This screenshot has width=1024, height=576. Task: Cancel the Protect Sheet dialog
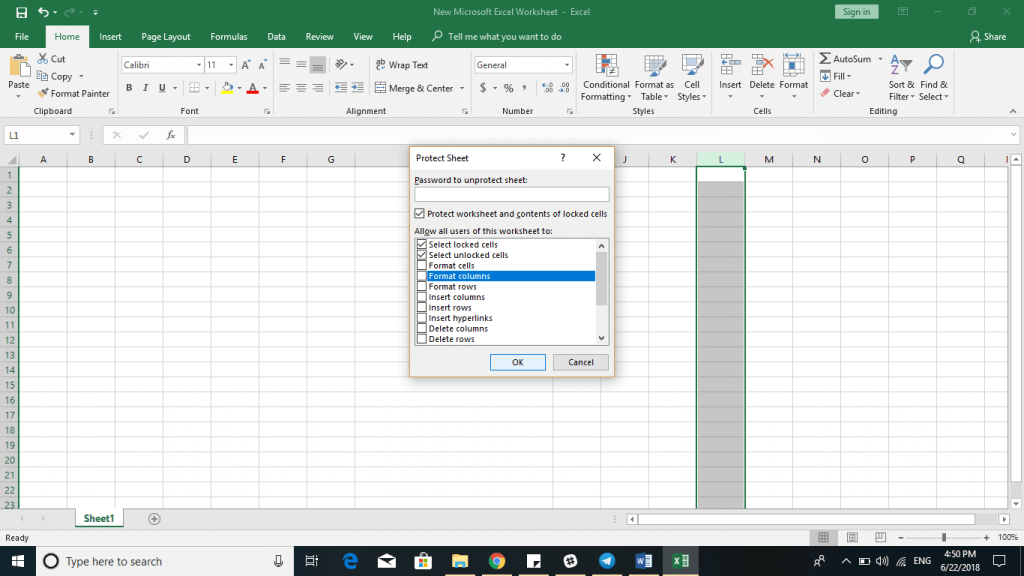(580, 362)
